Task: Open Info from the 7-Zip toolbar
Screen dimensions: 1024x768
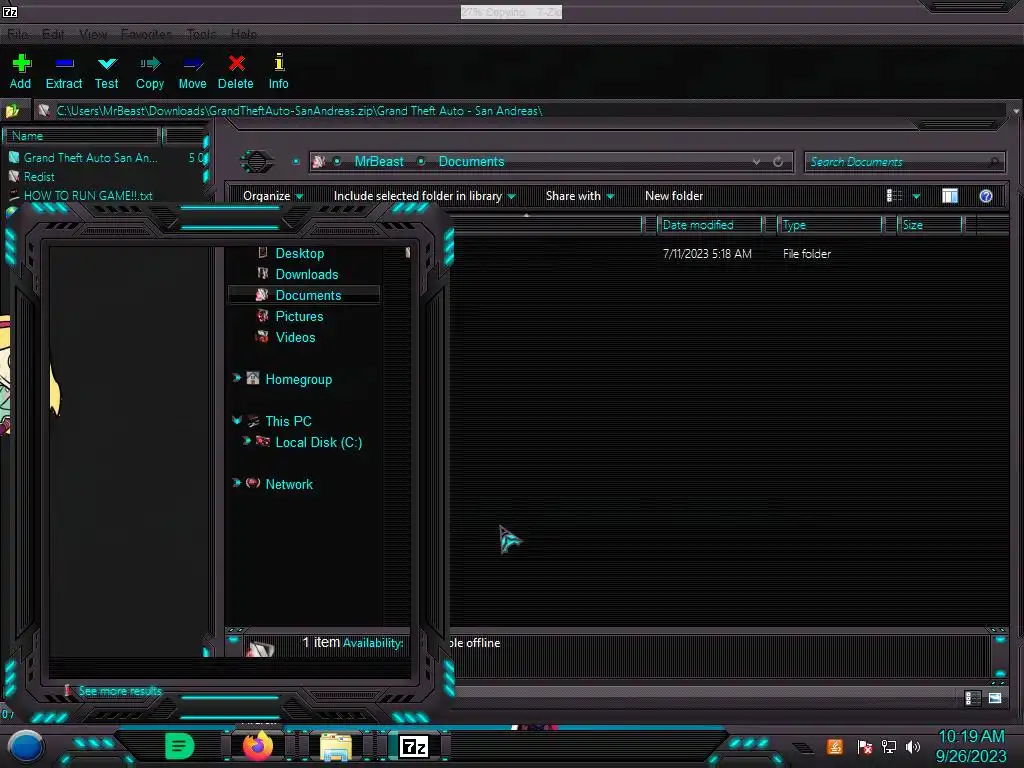Action: 278,71
